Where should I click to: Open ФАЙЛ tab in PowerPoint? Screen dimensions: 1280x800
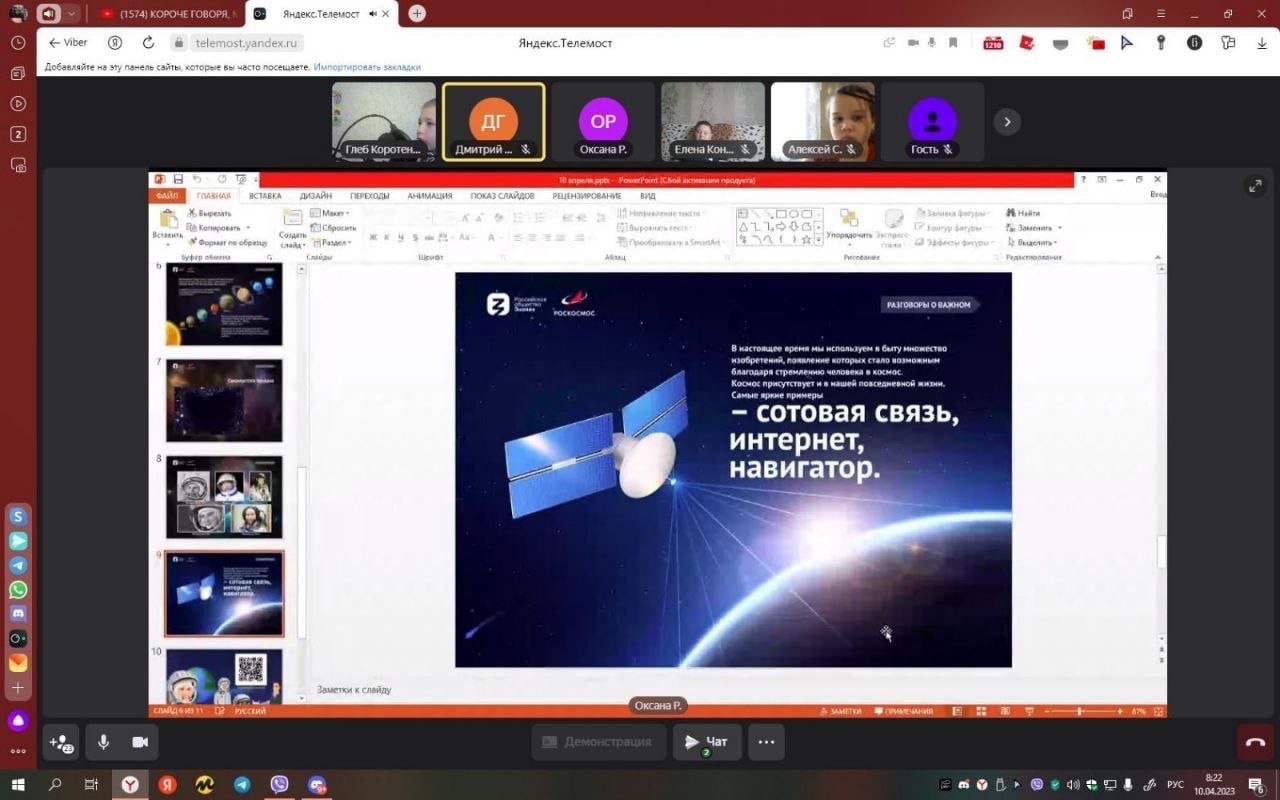[x=166, y=196]
